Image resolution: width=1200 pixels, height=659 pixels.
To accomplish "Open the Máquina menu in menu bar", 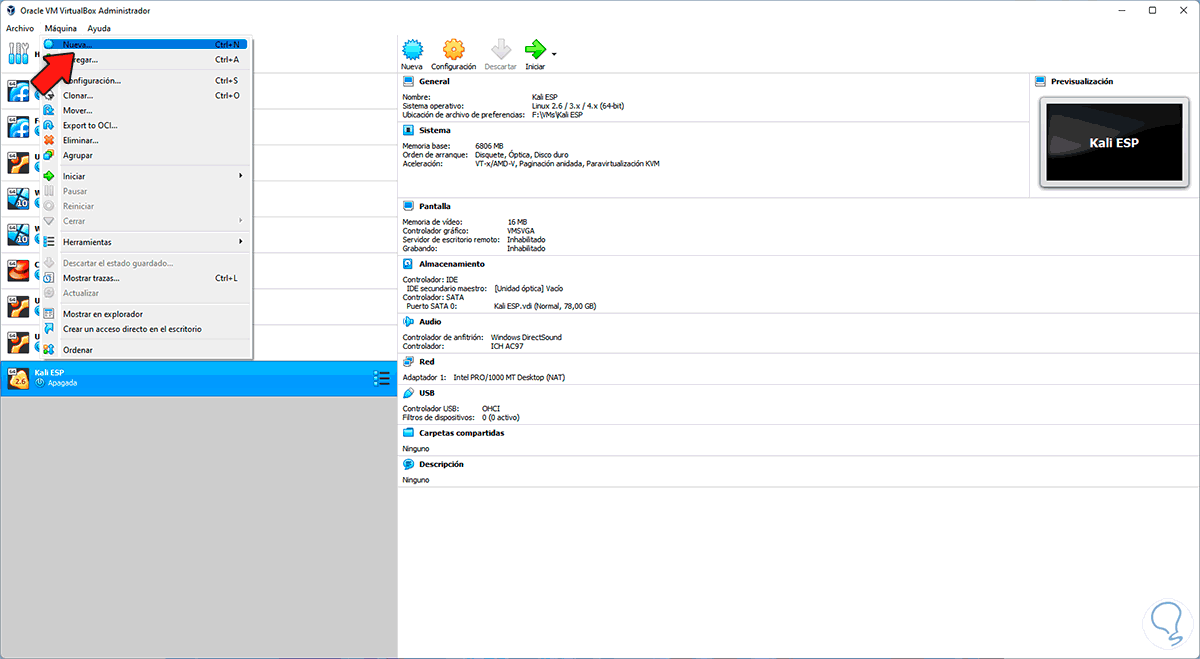I will tap(61, 28).
